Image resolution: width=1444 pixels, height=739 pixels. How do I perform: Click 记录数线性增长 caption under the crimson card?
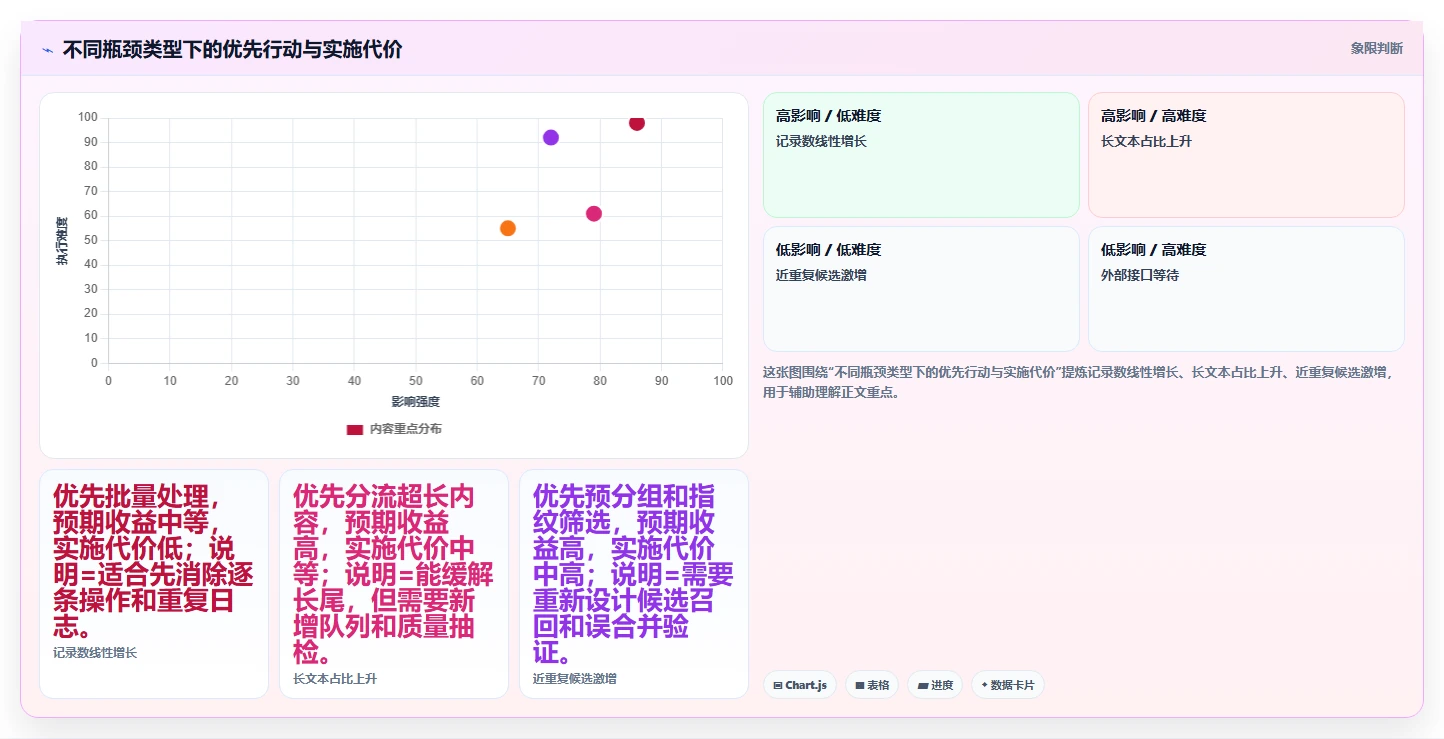[95, 653]
